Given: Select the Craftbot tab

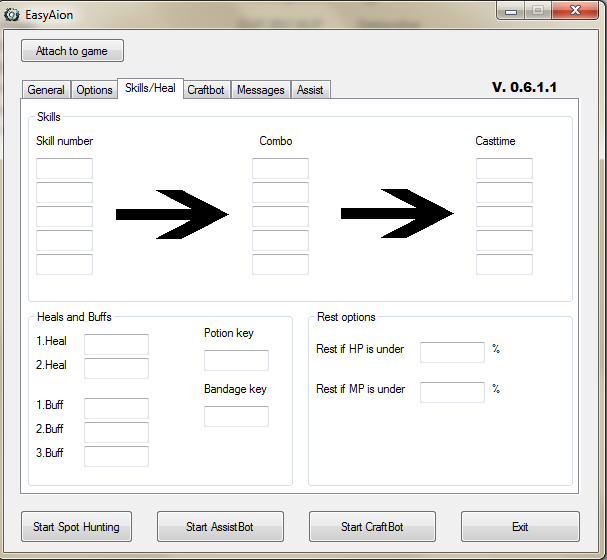Looking at the screenshot, I should coord(206,90).
